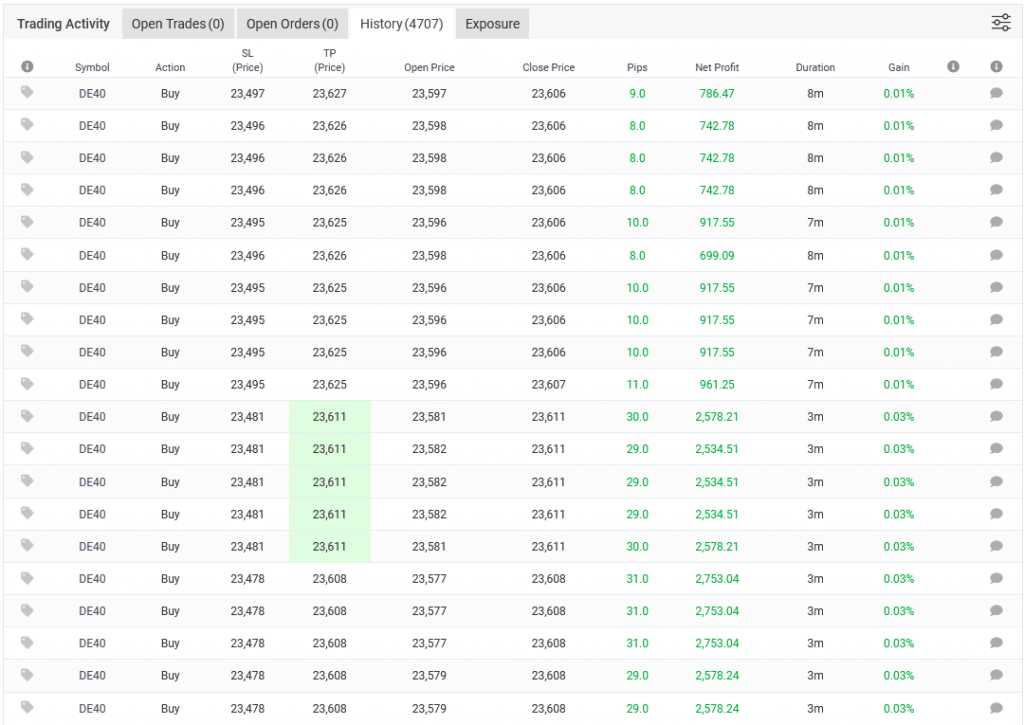Click the info icon above the comment column
Image resolution: width=1024 pixels, height=725 pixels.
[x=996, y=67]
